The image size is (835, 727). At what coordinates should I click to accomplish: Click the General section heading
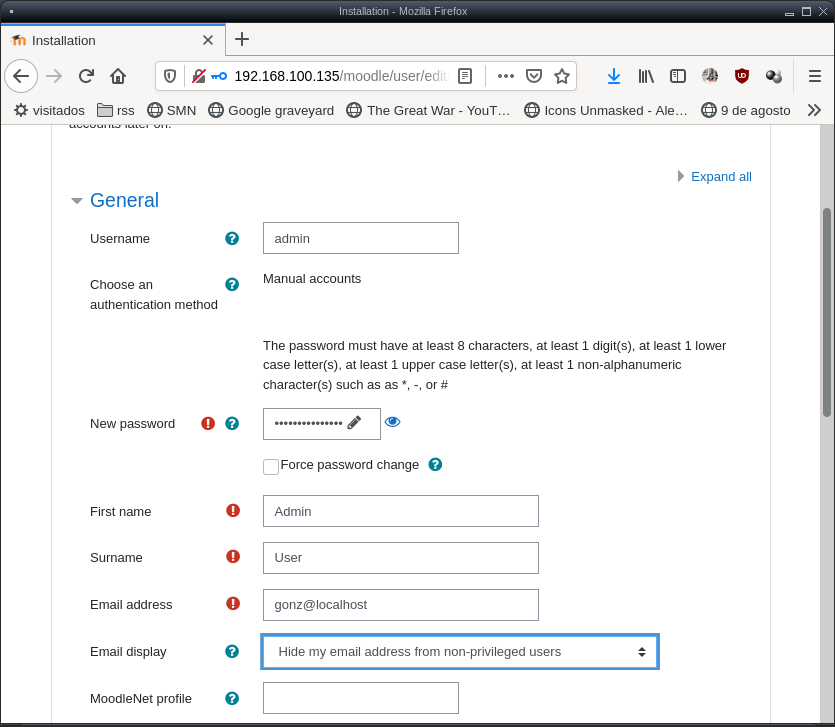124,200
